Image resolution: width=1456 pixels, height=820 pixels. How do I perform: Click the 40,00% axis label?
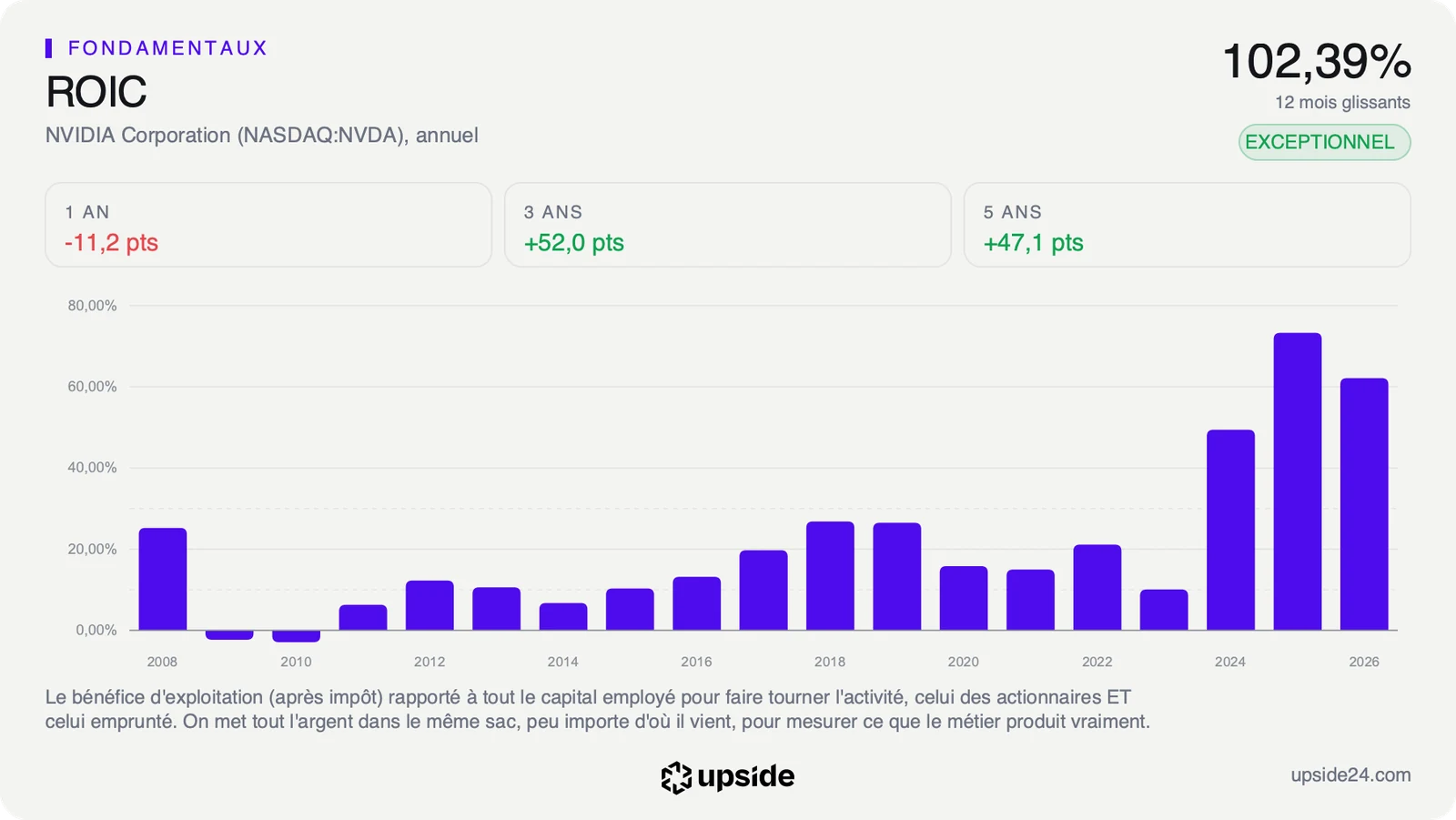coord(92,468)
